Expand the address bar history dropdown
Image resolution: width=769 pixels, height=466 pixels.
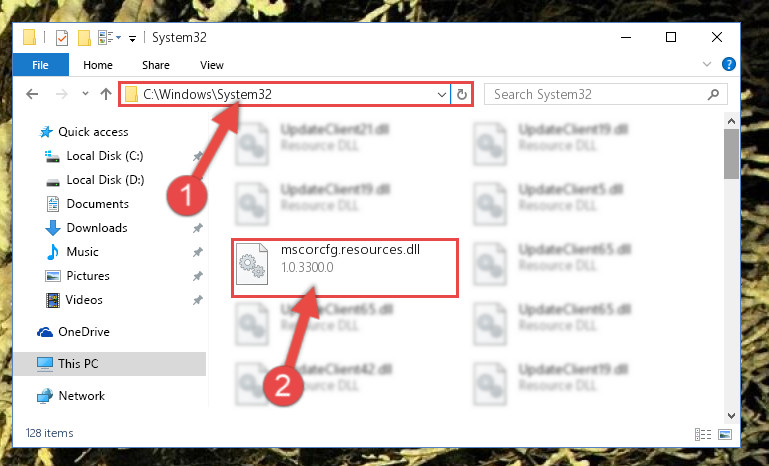click(441, 94)
